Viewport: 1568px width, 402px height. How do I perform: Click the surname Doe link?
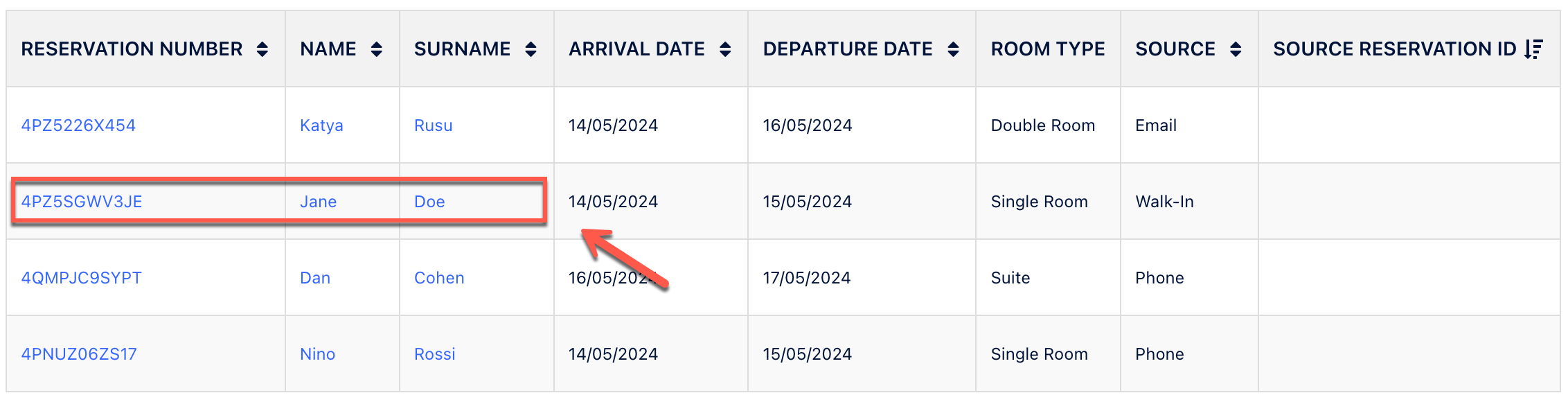(x=429, y=202)
